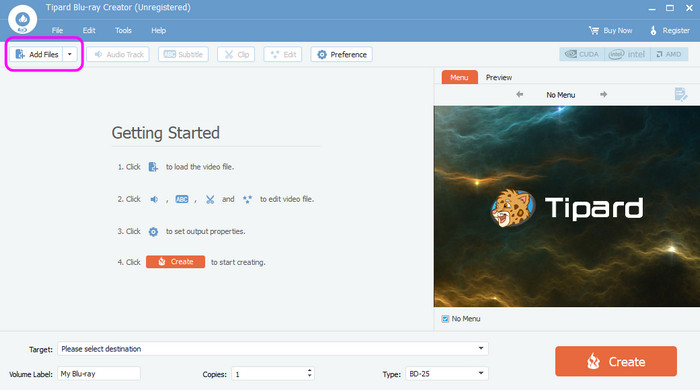Viewport: 700px width, 390px height.
Task: Click the edit menu template icon
Action: (x=681, y=94)
